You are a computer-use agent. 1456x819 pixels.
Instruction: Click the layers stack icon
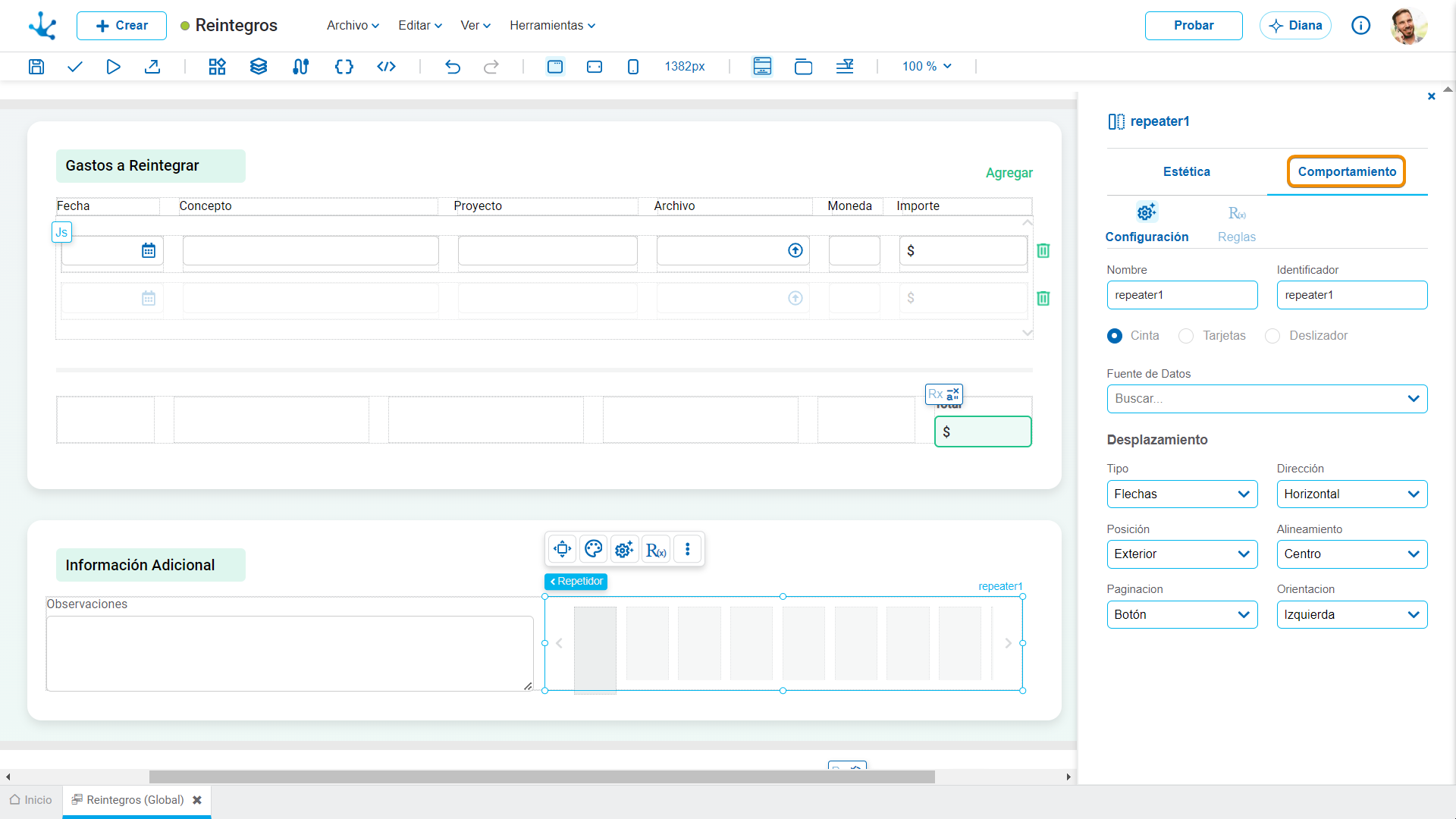tap(259, 67)
